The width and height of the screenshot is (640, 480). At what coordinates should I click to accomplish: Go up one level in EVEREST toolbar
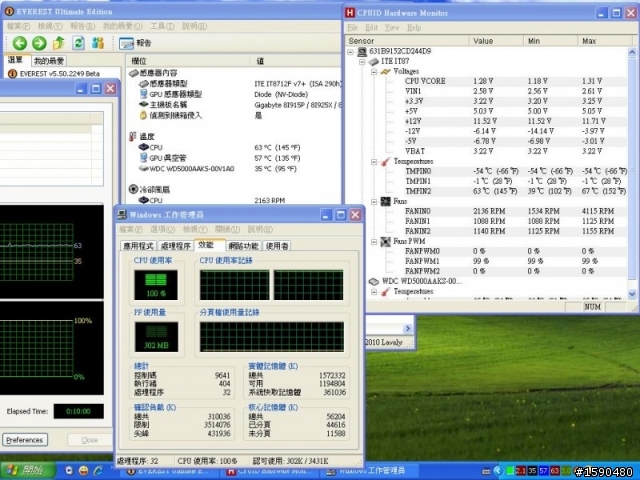coord(59,43)
